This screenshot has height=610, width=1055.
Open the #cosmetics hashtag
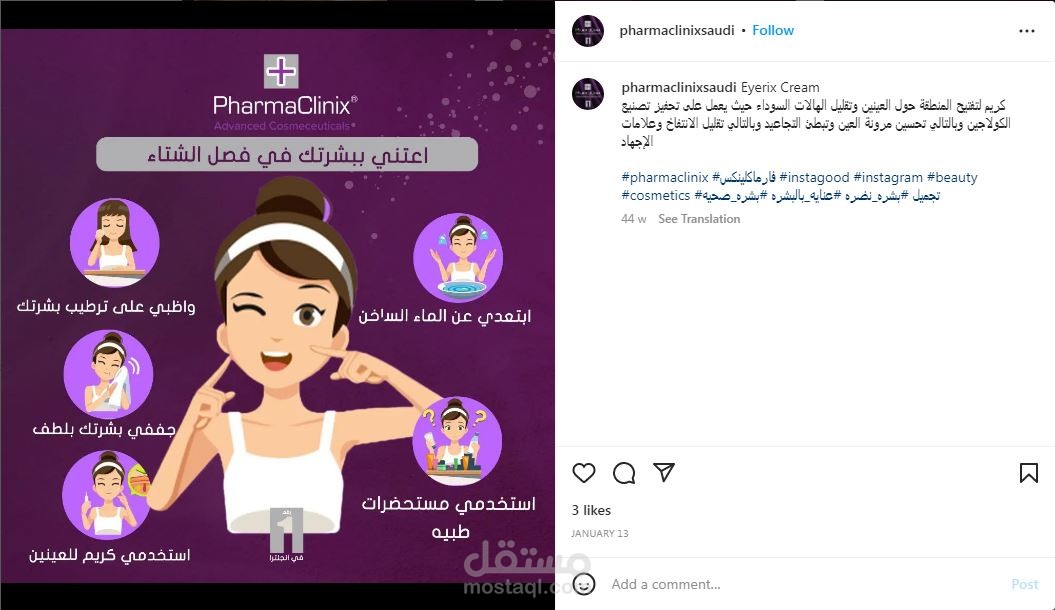655,196
